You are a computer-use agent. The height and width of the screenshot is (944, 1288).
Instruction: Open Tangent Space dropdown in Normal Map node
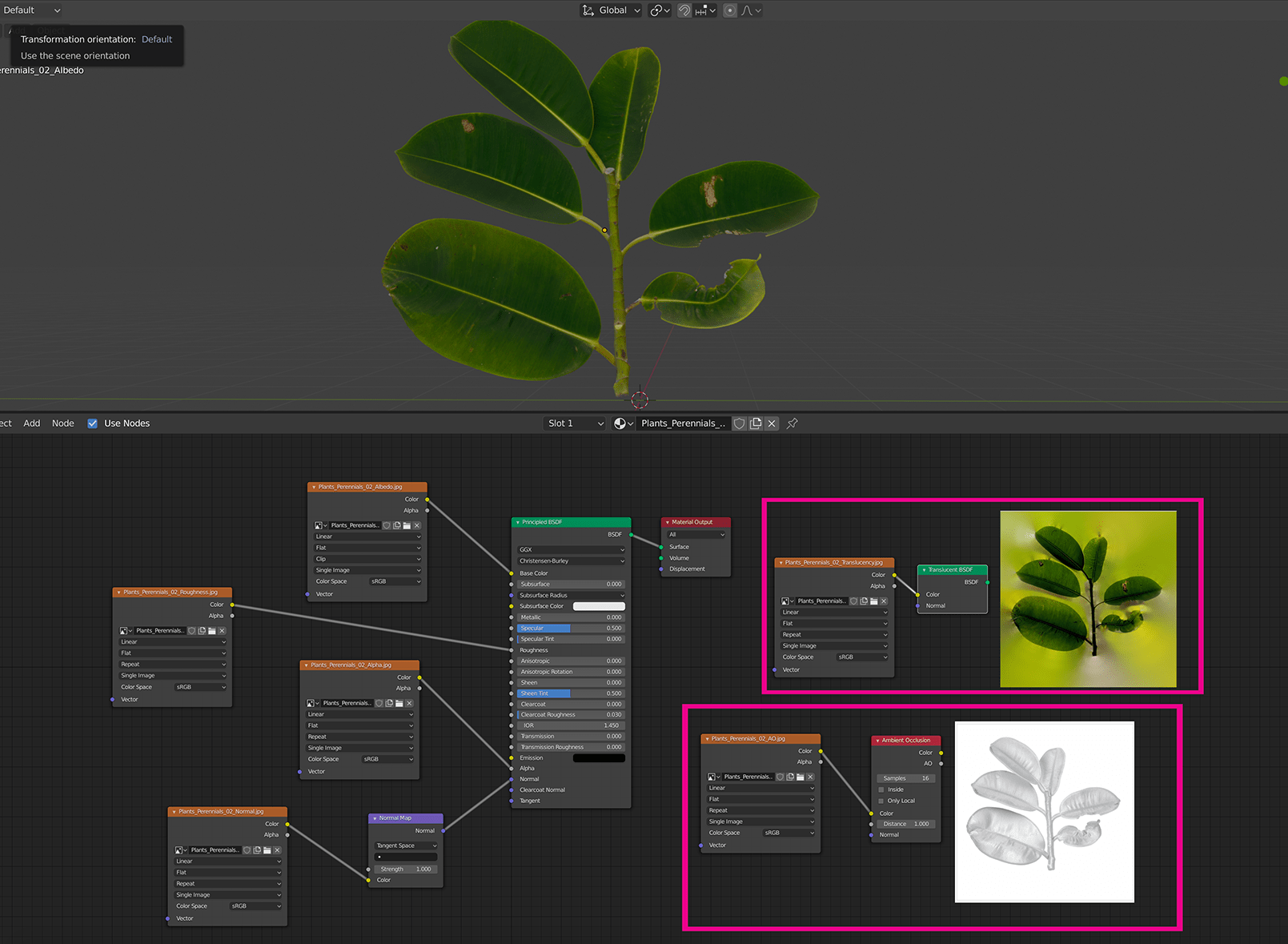point(407,846)
